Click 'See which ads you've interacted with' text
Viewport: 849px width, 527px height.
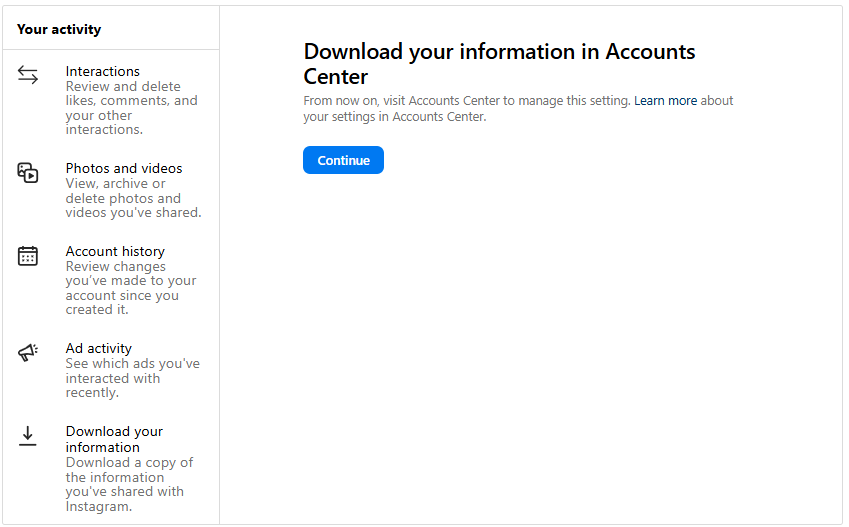tap(133, 378)
